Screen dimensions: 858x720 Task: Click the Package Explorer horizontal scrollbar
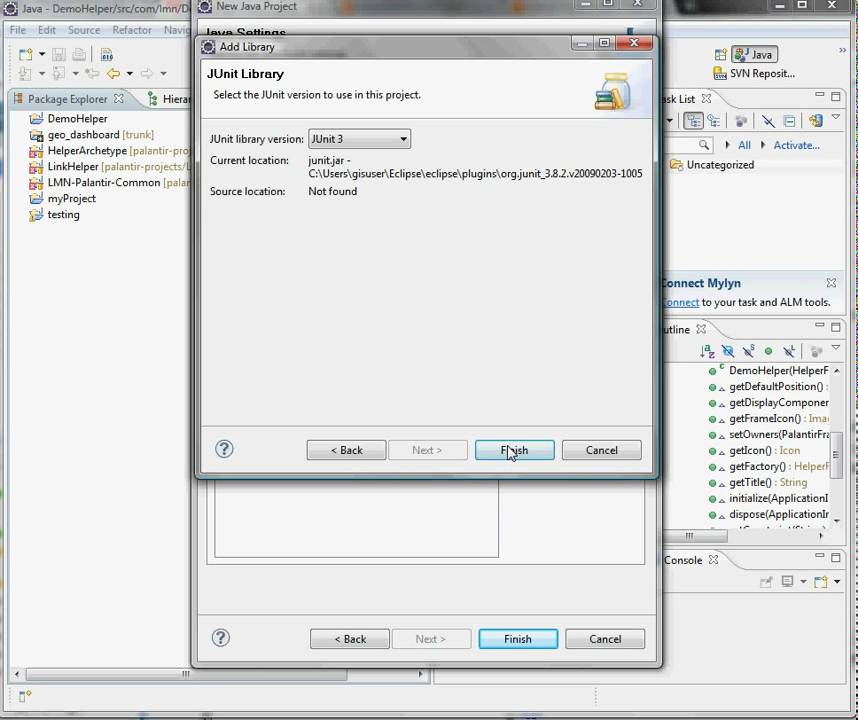[x=186, y=674]
